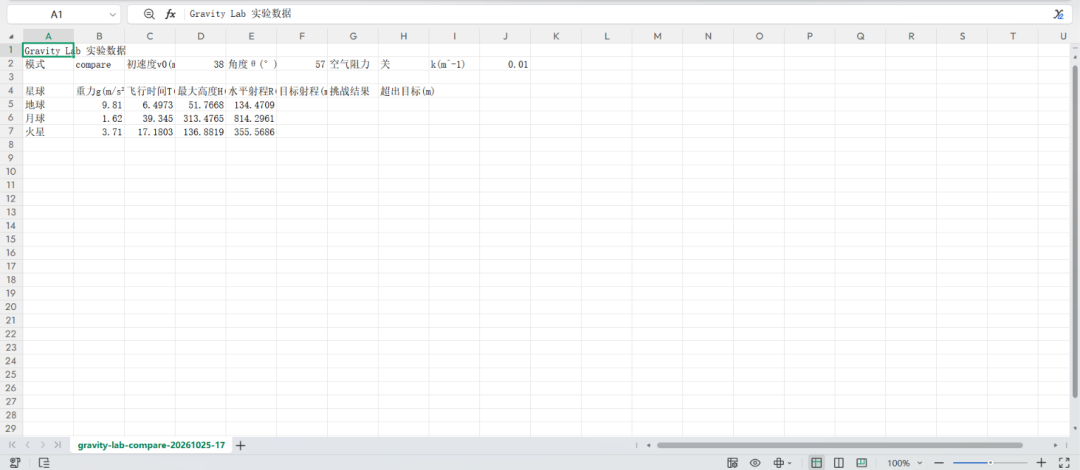This screenshot has height=470, width=1080.
Task: Select cell containing 空气阻力
Action: point(353,64)
